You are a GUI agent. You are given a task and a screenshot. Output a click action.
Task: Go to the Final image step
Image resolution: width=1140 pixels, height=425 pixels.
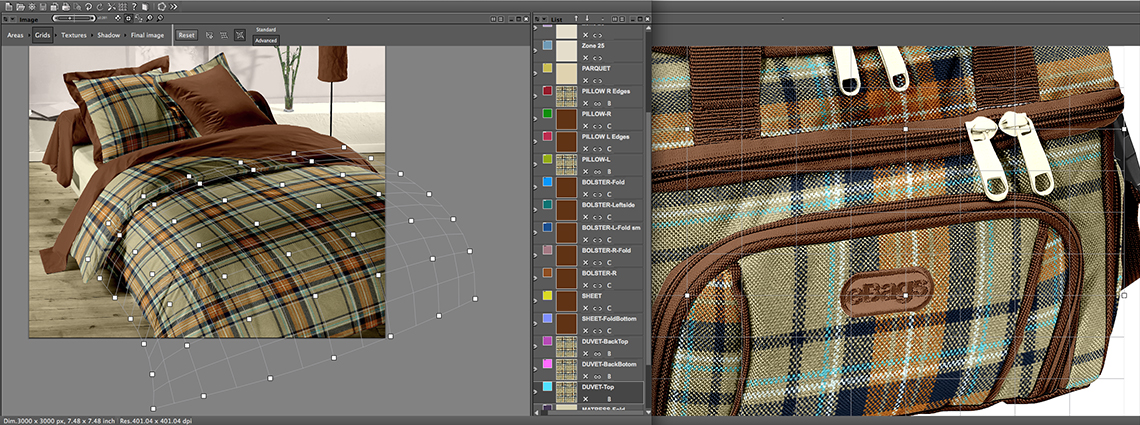[148, 35]
